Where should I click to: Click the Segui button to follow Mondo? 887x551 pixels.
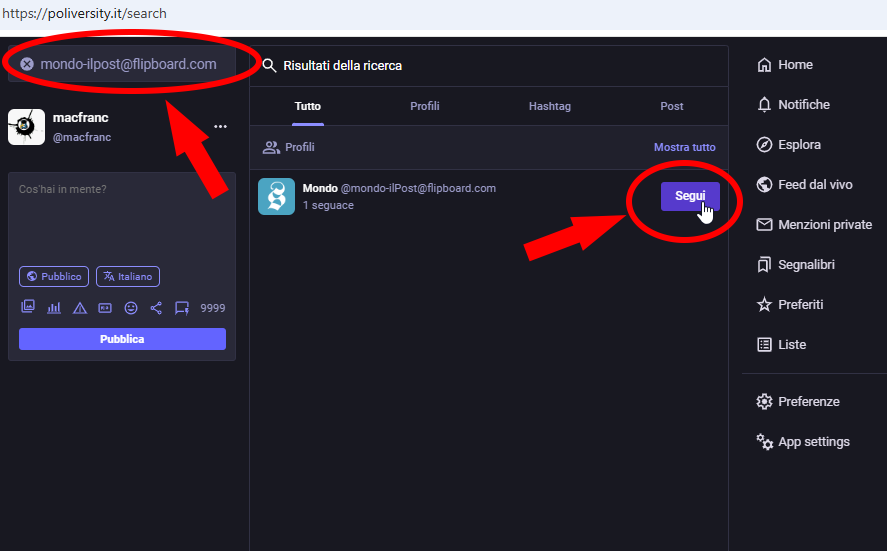(x=690, y=196)
